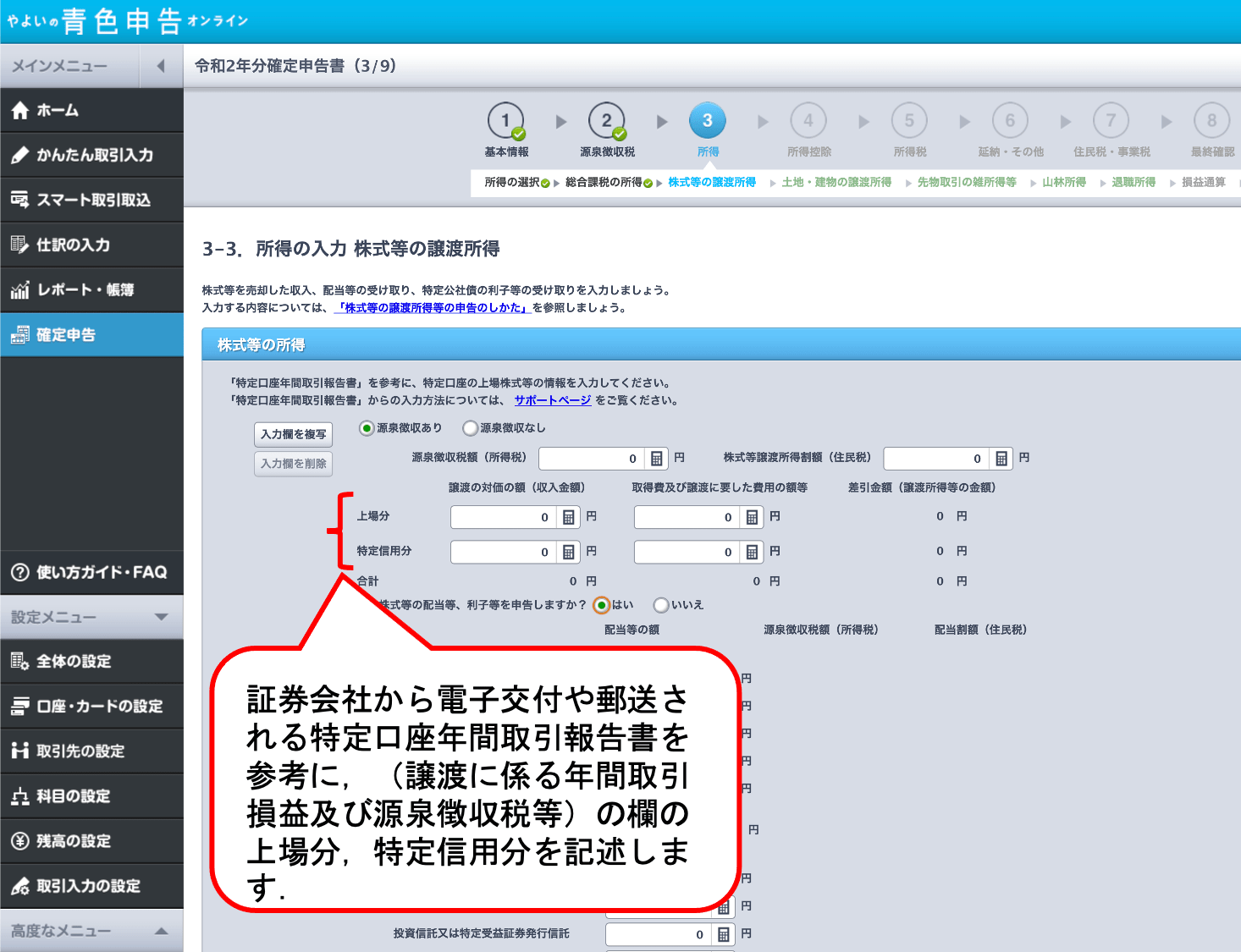Open calculator for 株式等譲渡所得割額（住民税）
This screenshot has height=952, width=1241.
pos(1001,459)
